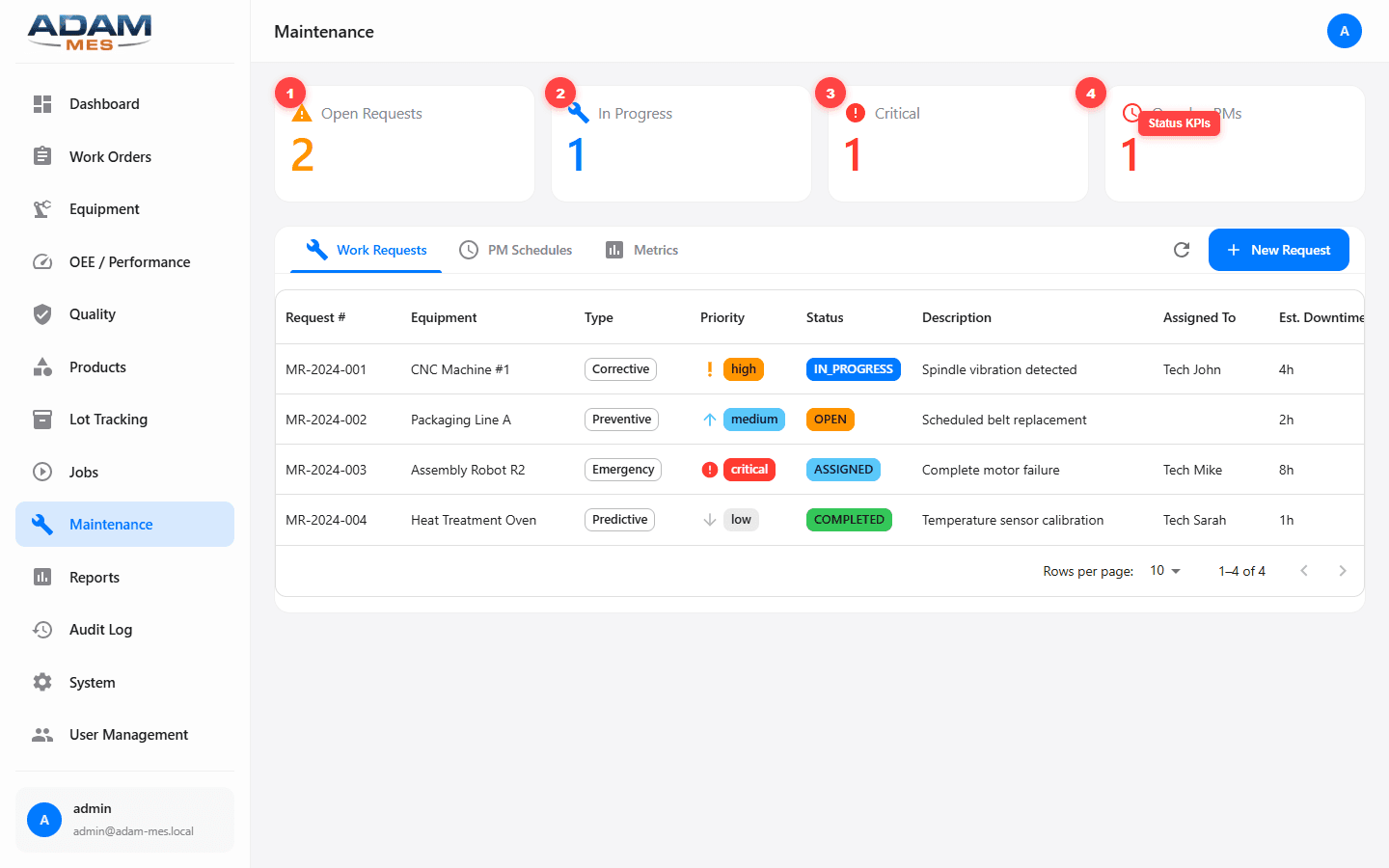The image size is (1389, 868).
Task: Click the critical priority color chip
Action: click(750, 470)
